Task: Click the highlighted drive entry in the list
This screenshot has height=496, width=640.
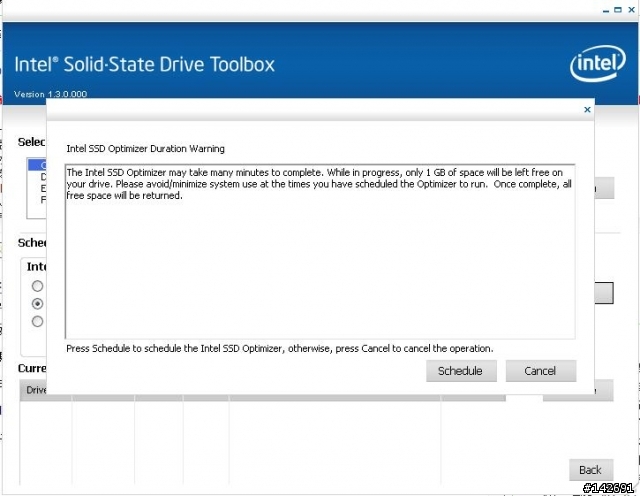Action: (37, 165)
